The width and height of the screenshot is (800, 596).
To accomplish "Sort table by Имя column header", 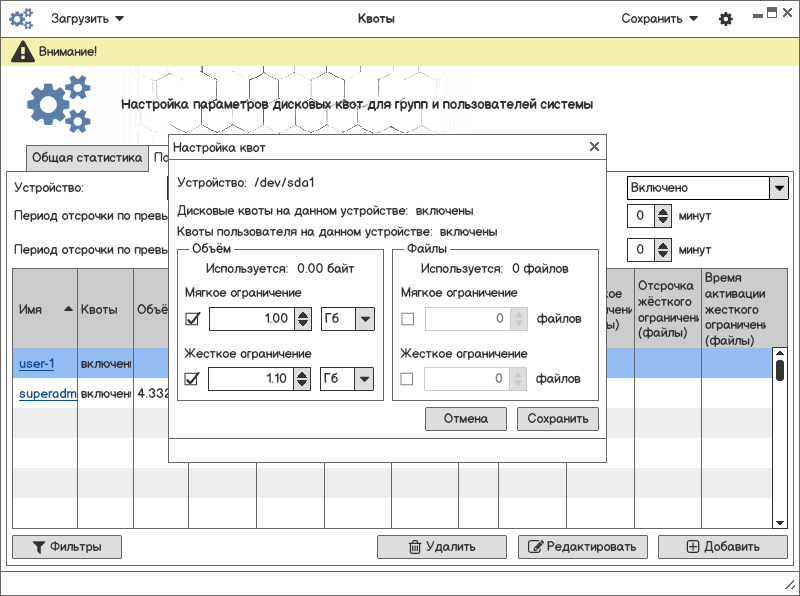I will pyautogui.click(x=45, y=309).
